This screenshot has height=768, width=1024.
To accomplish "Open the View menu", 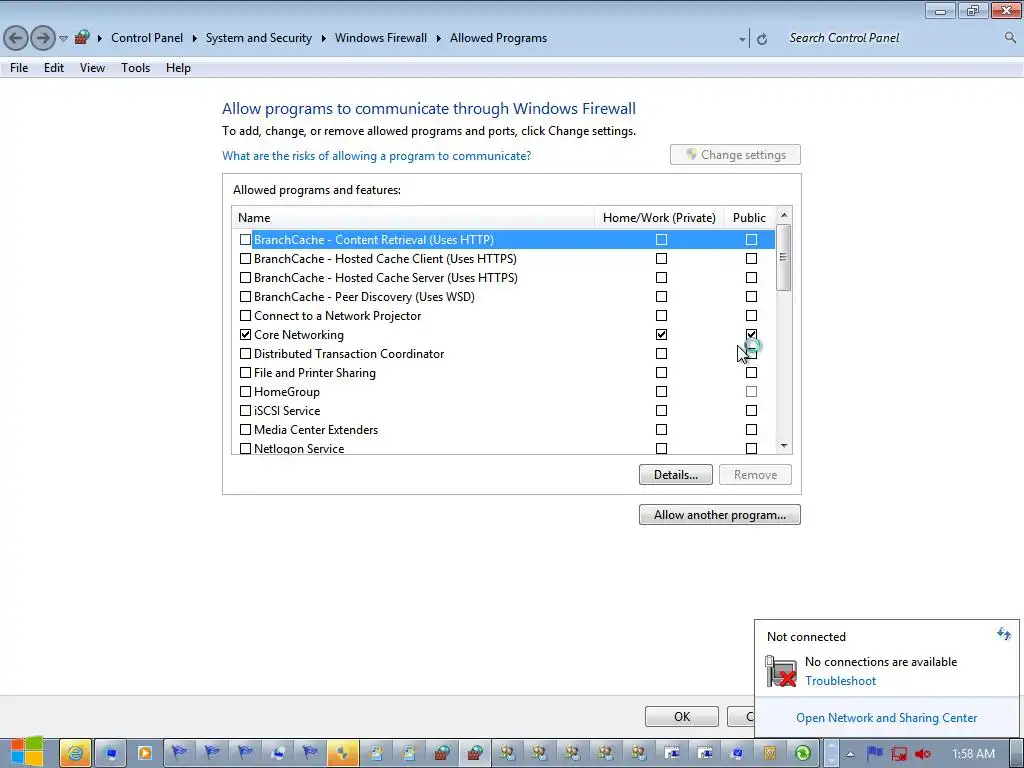I will tap(92, 68).
